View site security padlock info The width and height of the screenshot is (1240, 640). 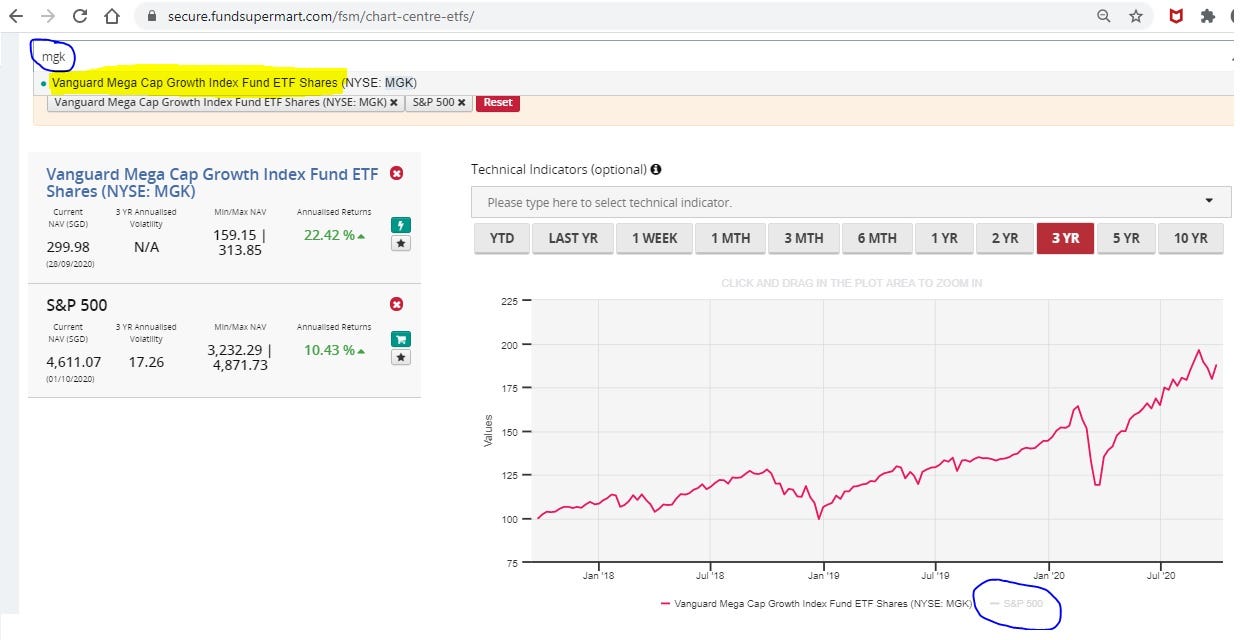[x=153, y=16]
